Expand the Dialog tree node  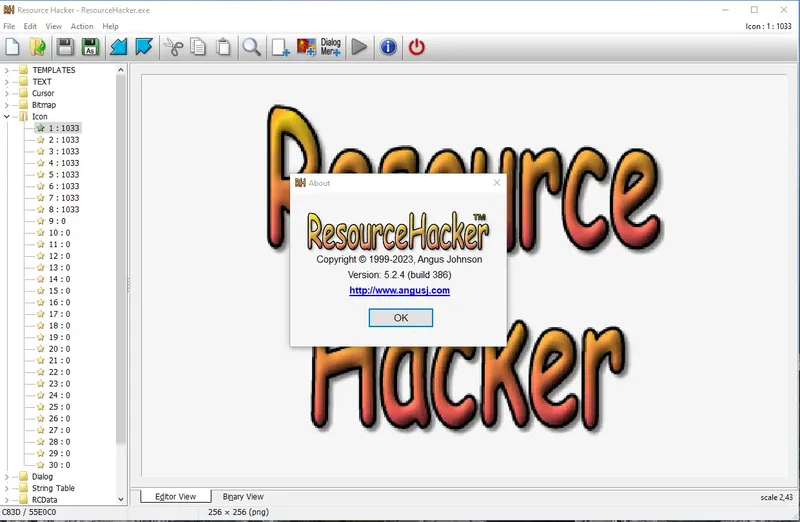tap(7, 477)
